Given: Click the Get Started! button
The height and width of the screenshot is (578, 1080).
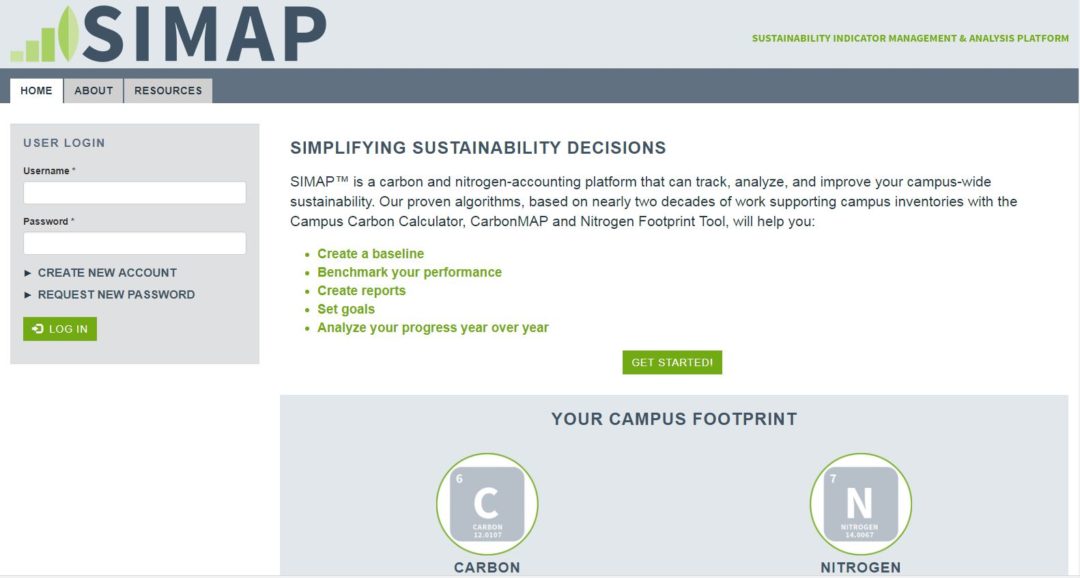Looking at the screenshot, I should (x=672, y=362).
